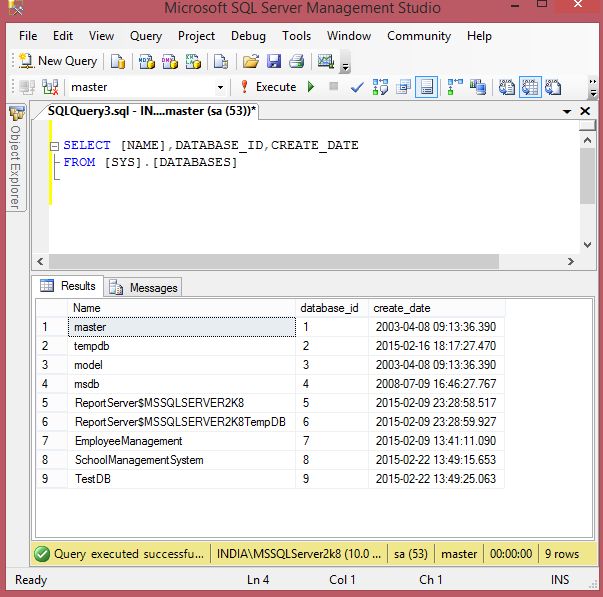Select the EmployeeManagement cell
The height and width of the screenshot is (597, 603).
tap(182, 441)
